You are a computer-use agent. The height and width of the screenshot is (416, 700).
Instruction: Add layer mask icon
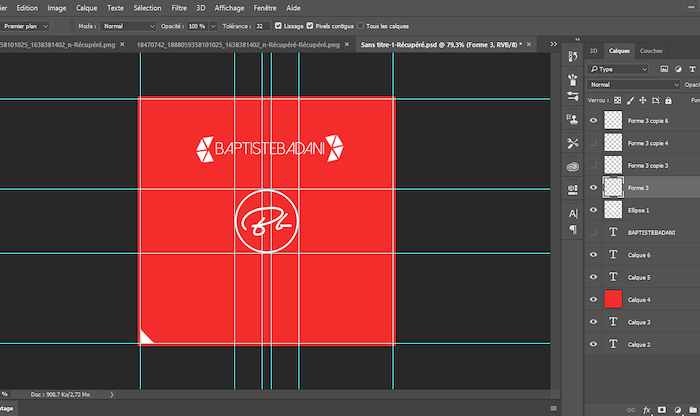coord(662,410)
